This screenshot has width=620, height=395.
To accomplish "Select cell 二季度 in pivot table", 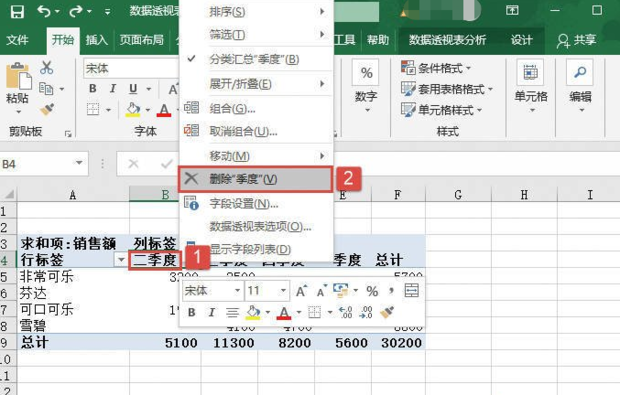I will [x=155, y=260].
